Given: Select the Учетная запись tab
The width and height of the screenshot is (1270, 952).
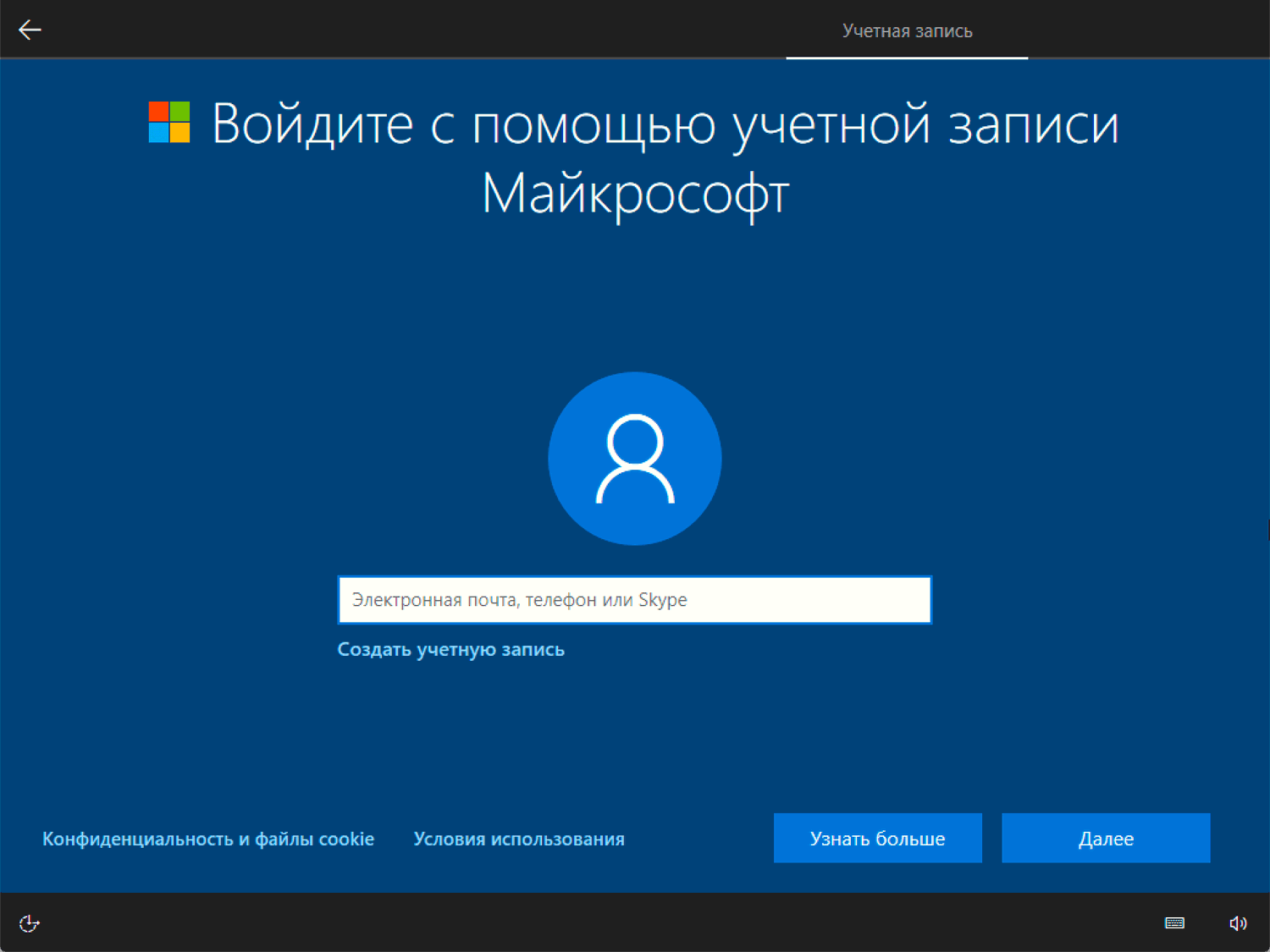Looking at the screenshot, I should [x=907, y=31].
